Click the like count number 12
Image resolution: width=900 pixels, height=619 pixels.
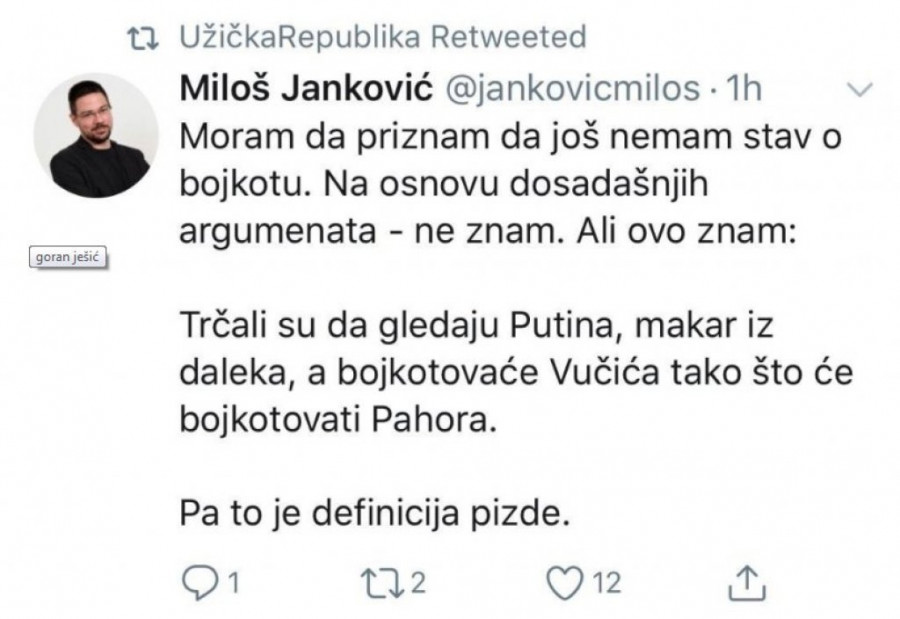607,581
